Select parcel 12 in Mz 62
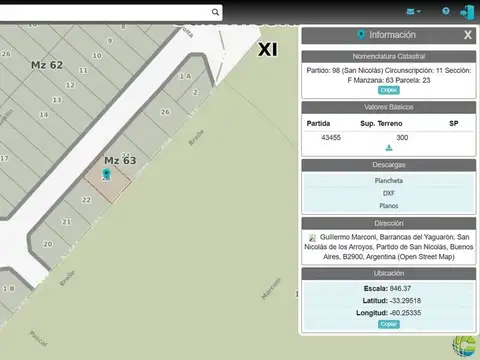 tap(70, 85)
